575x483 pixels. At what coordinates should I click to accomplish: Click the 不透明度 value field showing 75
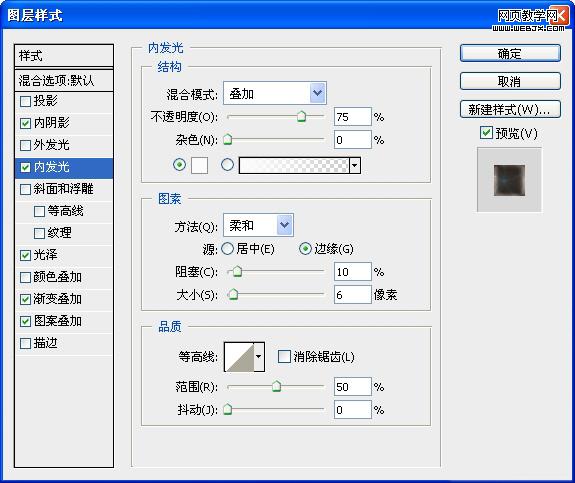tap(352, 117)
